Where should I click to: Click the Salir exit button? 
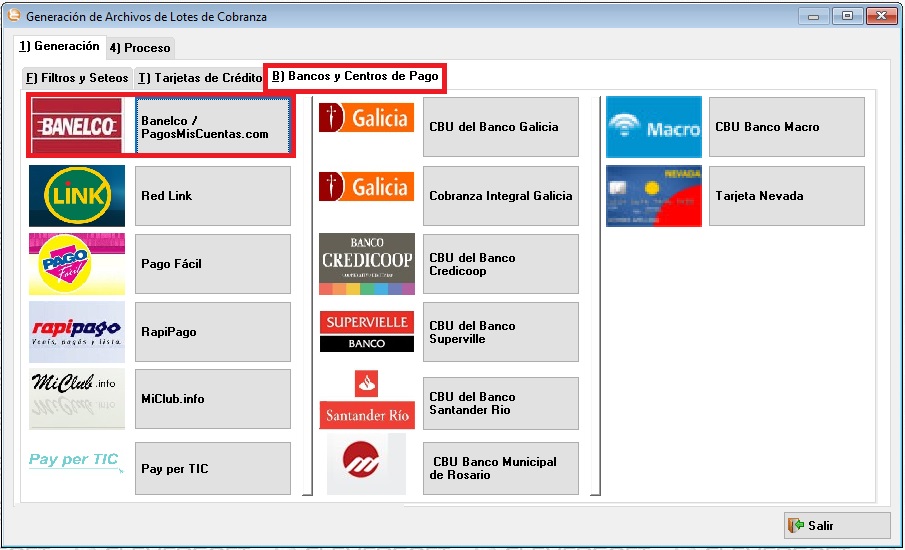(836, 525)
